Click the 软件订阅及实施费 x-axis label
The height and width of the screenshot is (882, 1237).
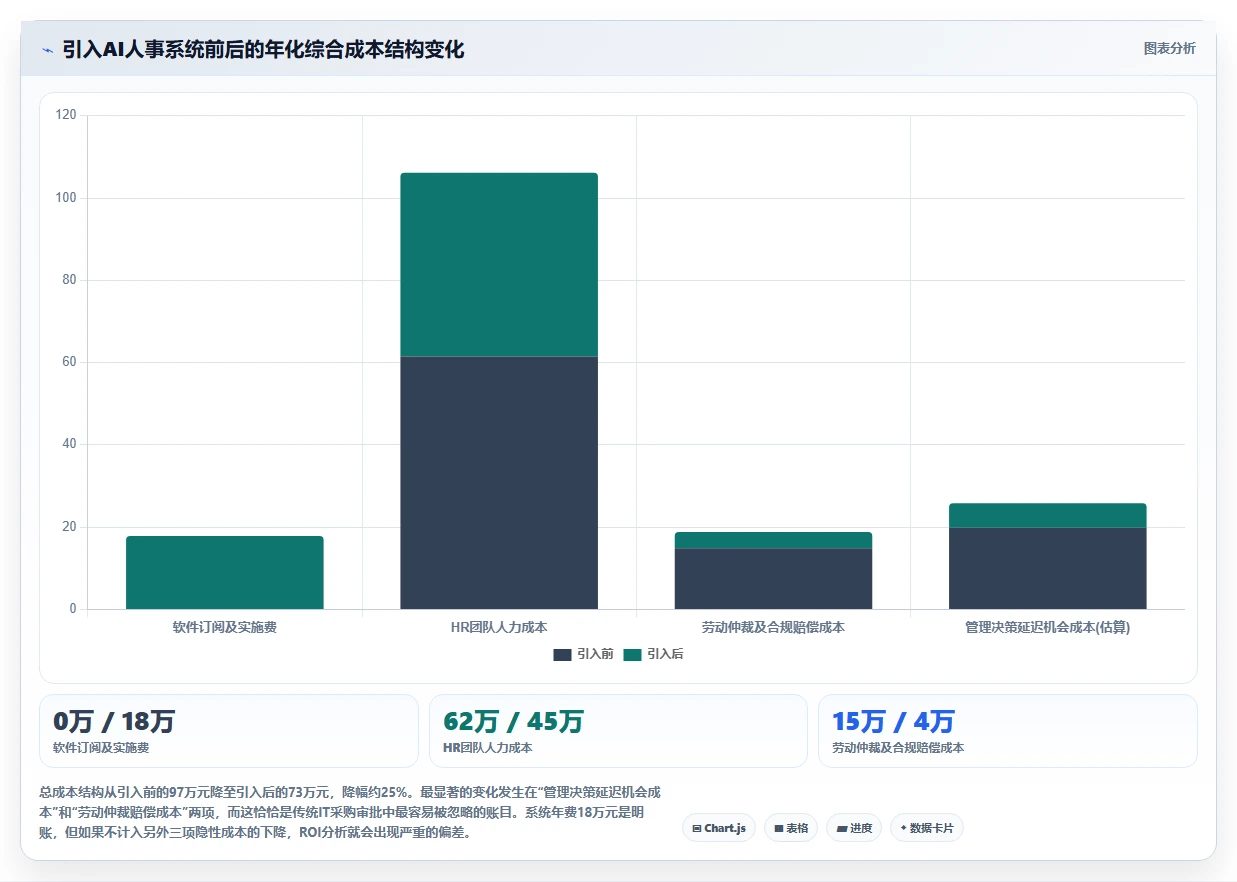pyautogui.click(x=225, y=627)
